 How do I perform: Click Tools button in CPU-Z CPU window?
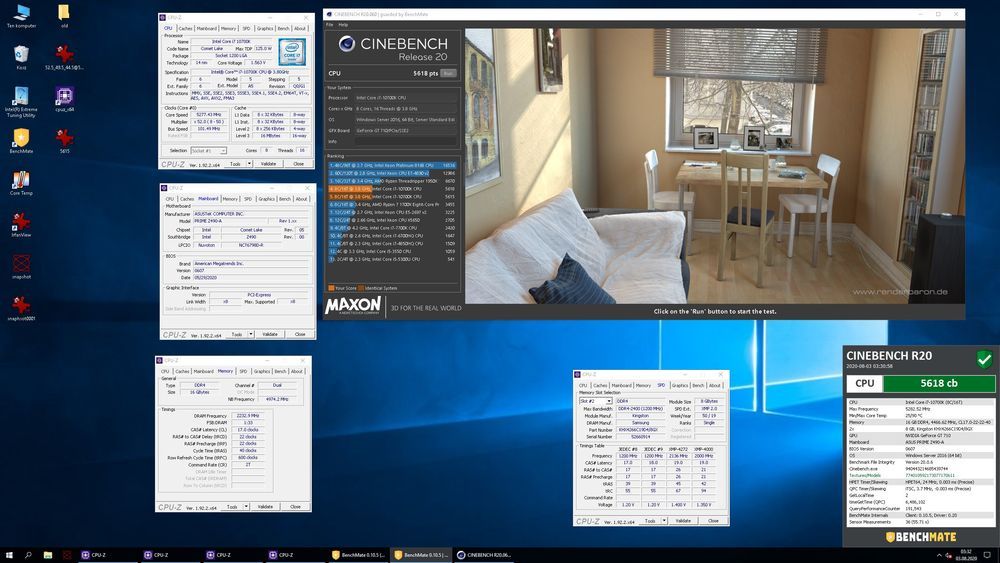[235, 164]
